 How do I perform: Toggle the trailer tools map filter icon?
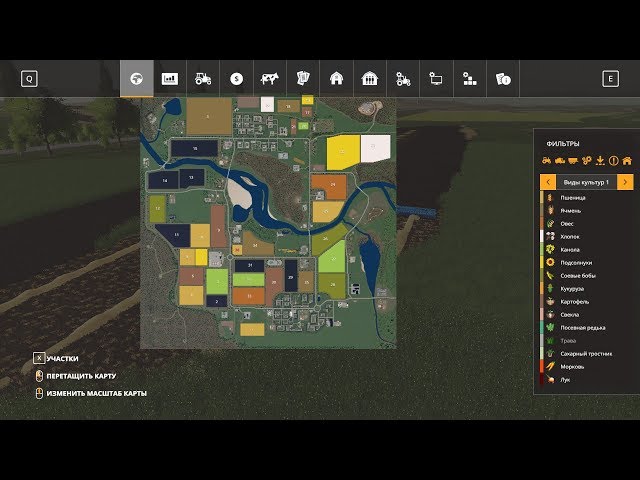click(573, 160)
